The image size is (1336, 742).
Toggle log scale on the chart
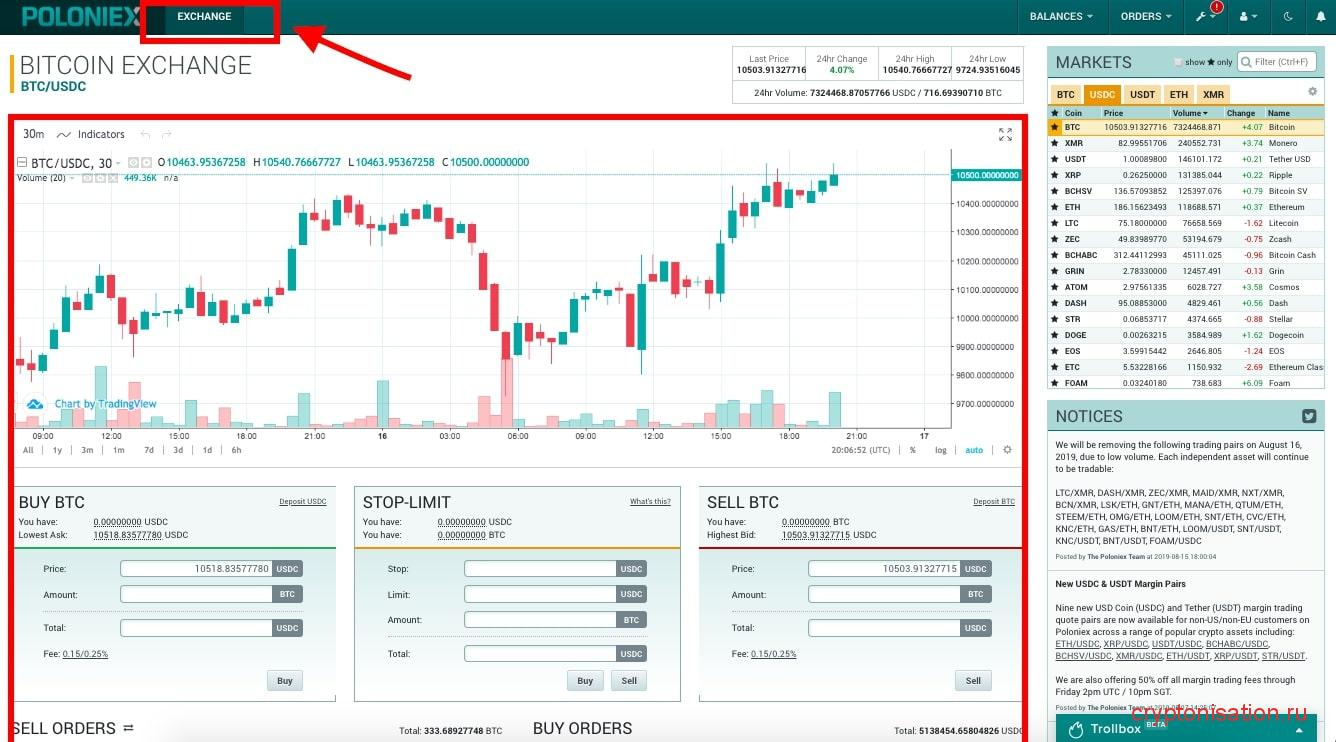tap(941, 450)
